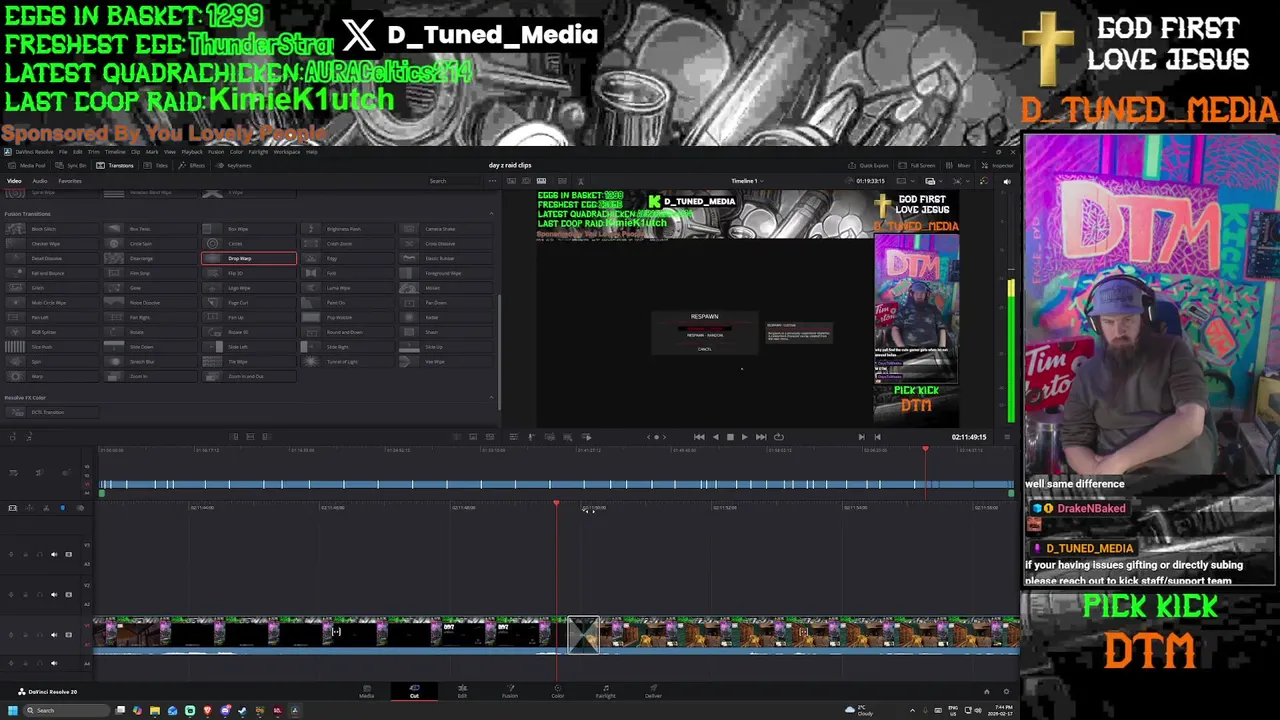The width and height of the screenshot is (1280, 720).
Task: Jump to last frame of timeline
Action: coord(761,437)
